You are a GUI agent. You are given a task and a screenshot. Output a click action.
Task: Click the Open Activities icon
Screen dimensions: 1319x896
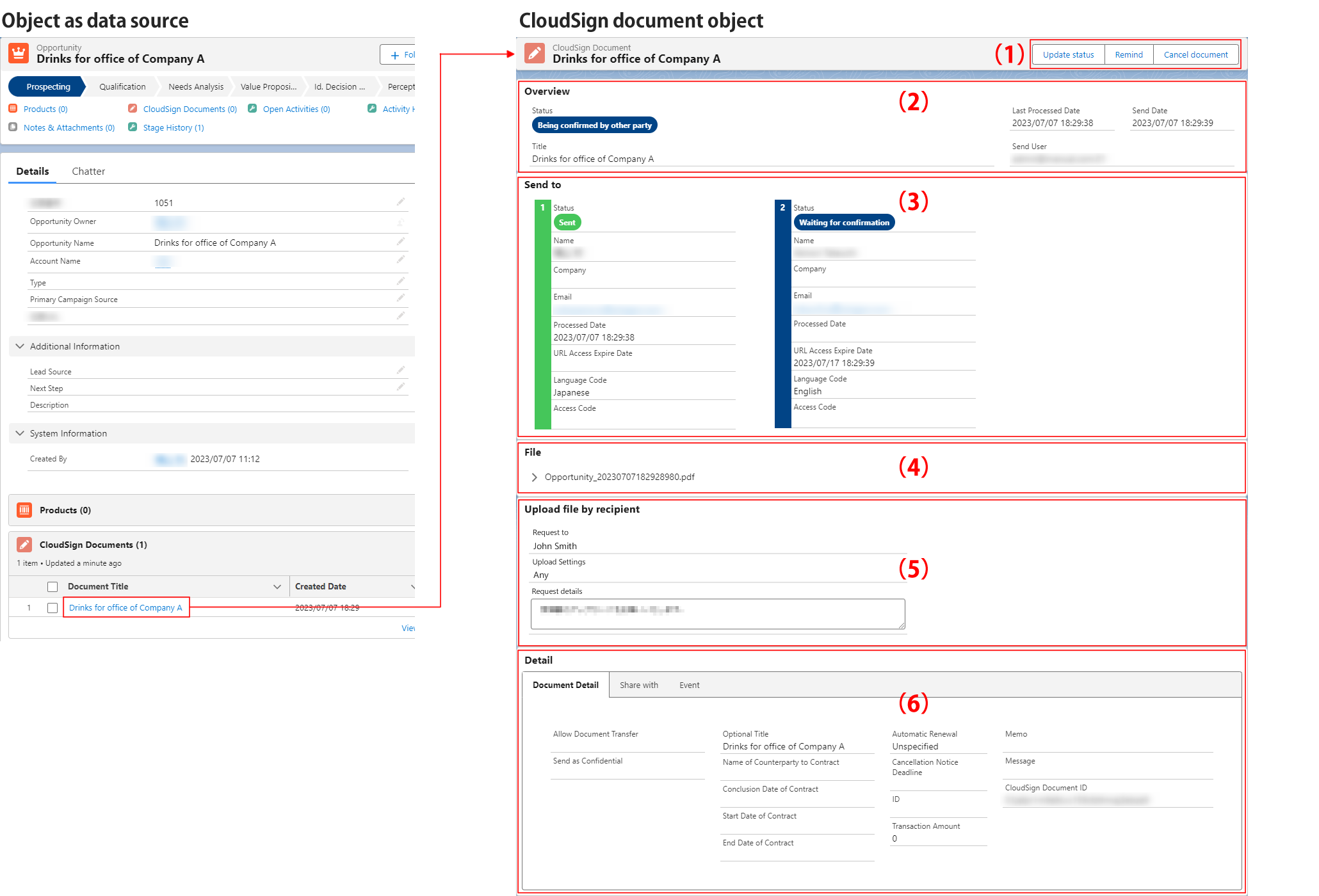click(x=252, y=108)
